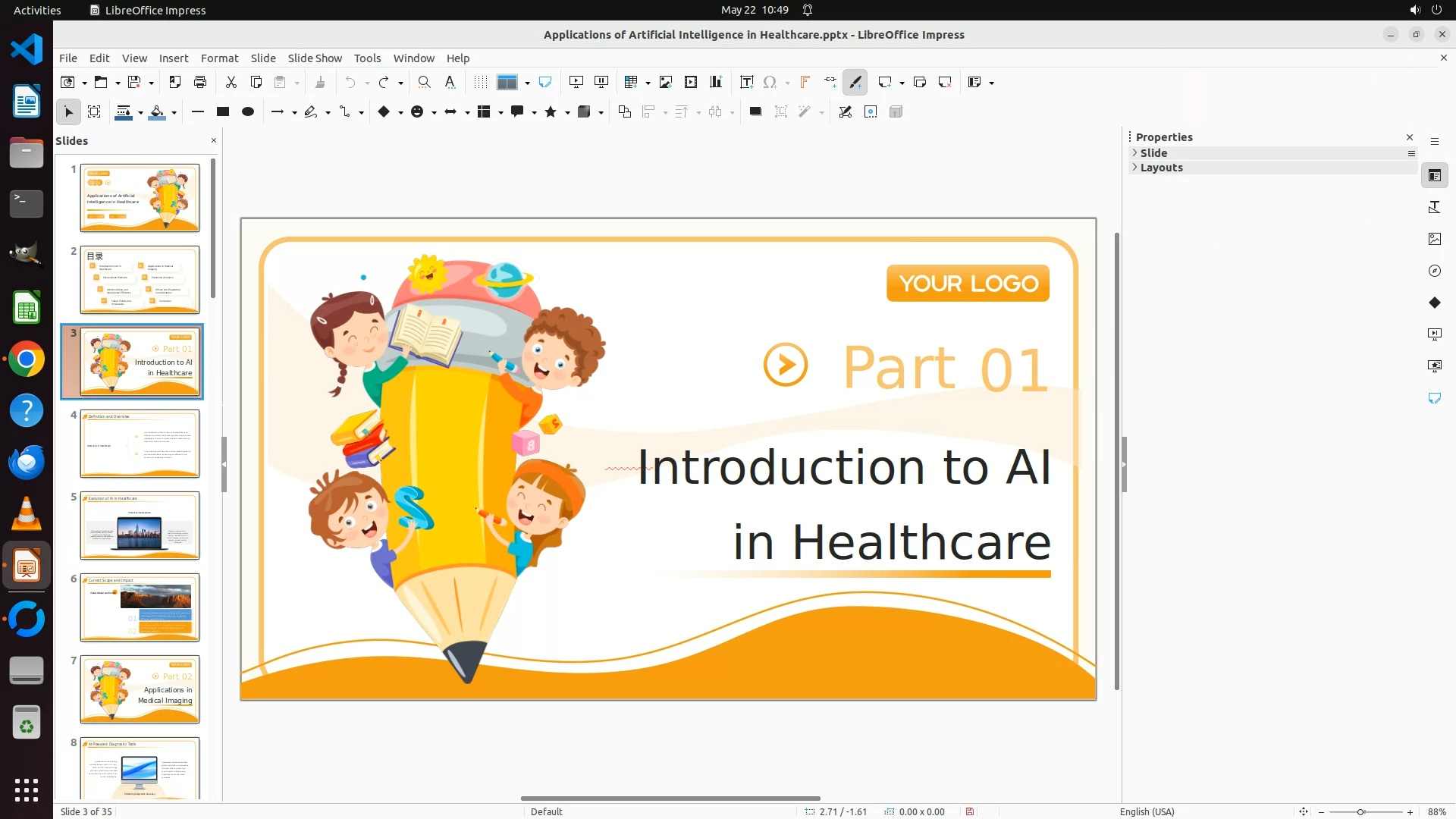This screenshot has height=819, width=1456.
Task: Toggle the Shadow button in drawing toolbar
Action: point(755,111)
